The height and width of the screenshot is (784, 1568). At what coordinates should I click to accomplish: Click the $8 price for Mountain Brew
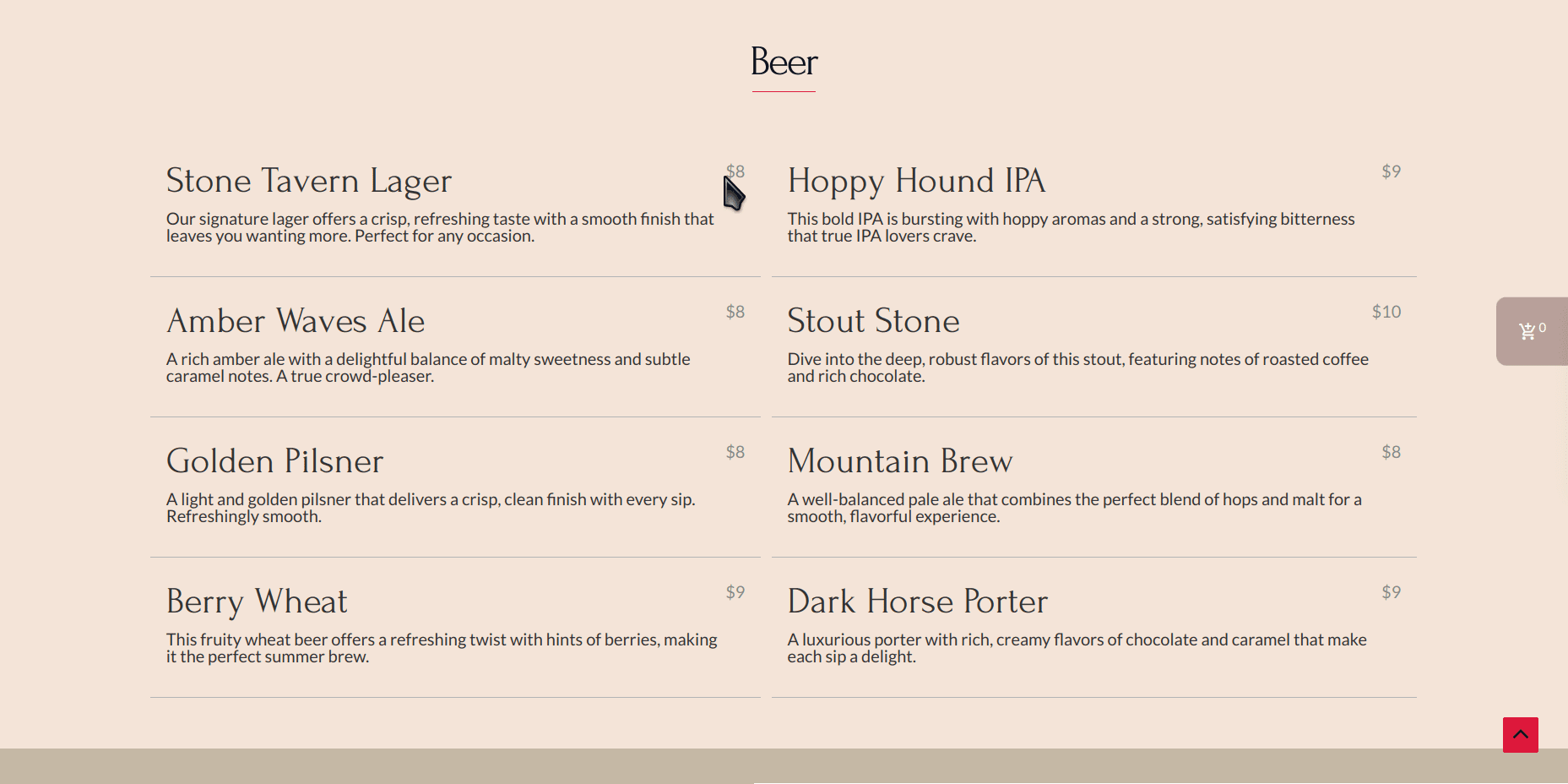1391,452
